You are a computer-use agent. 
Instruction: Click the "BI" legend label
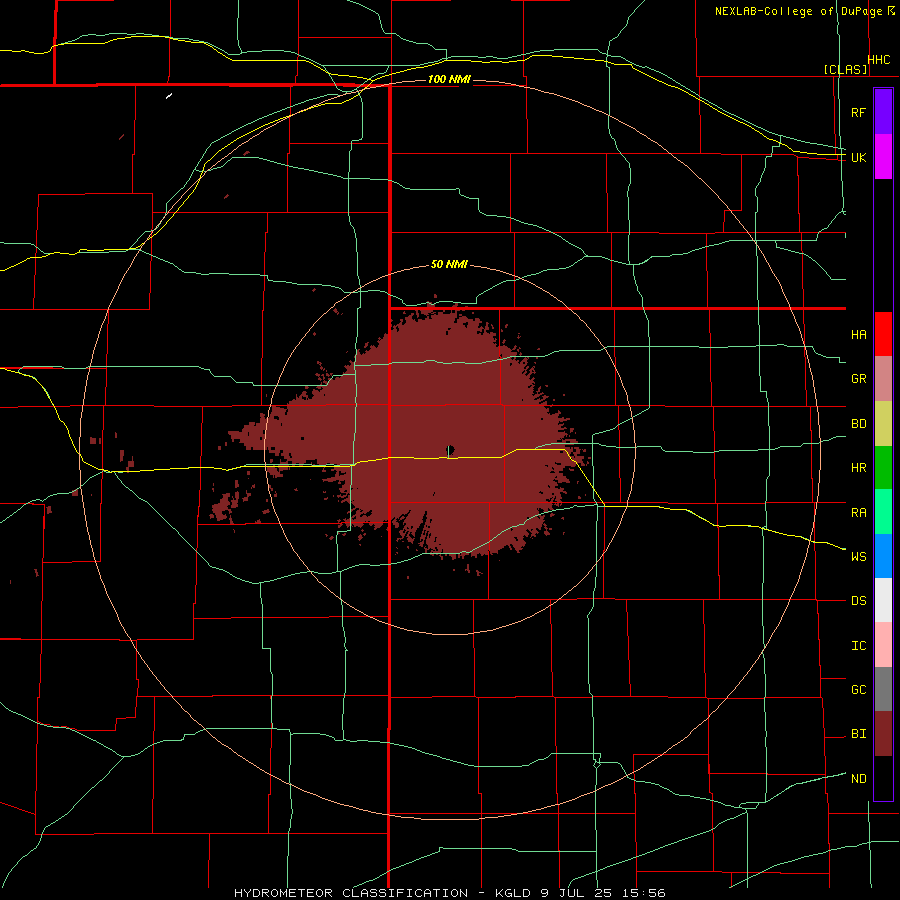click(x=859, y=734)
